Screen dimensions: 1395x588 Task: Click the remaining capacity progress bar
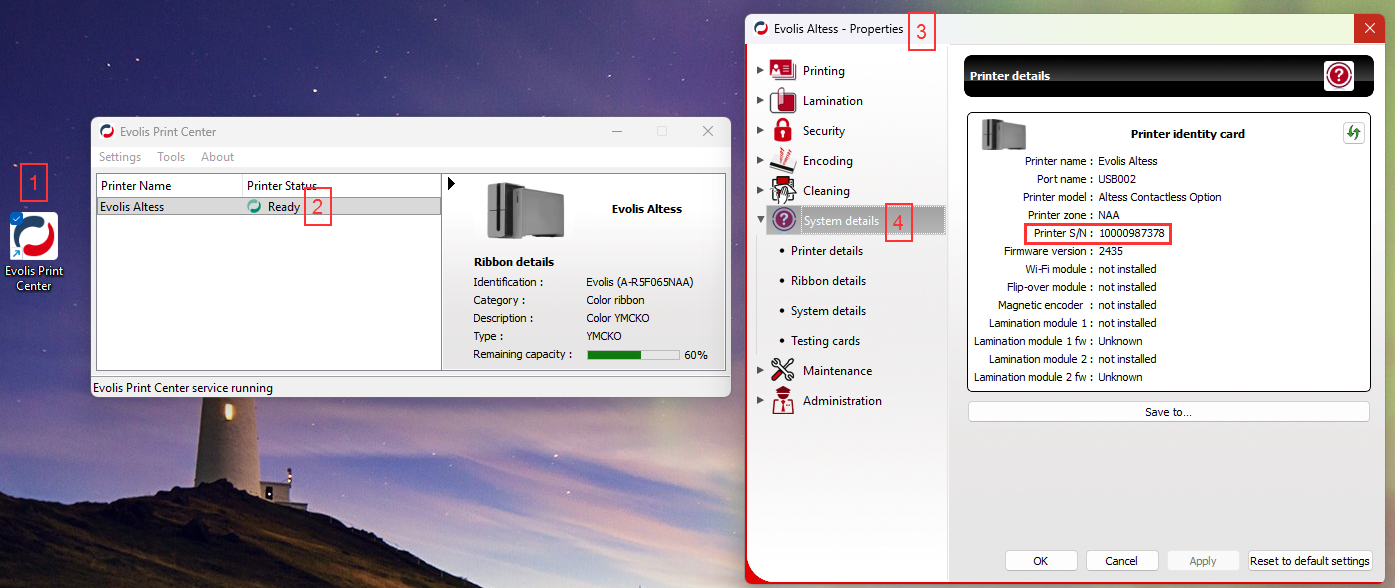click(x=633, y=355)
